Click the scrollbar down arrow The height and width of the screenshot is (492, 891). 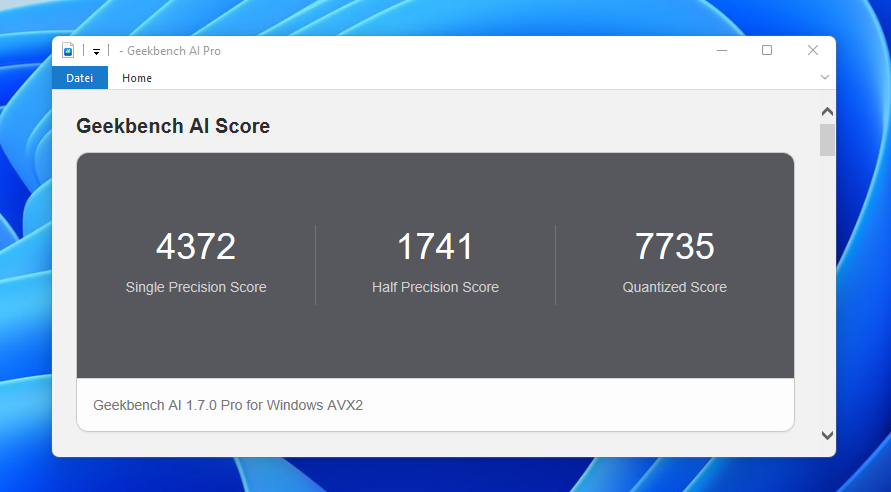827,435
